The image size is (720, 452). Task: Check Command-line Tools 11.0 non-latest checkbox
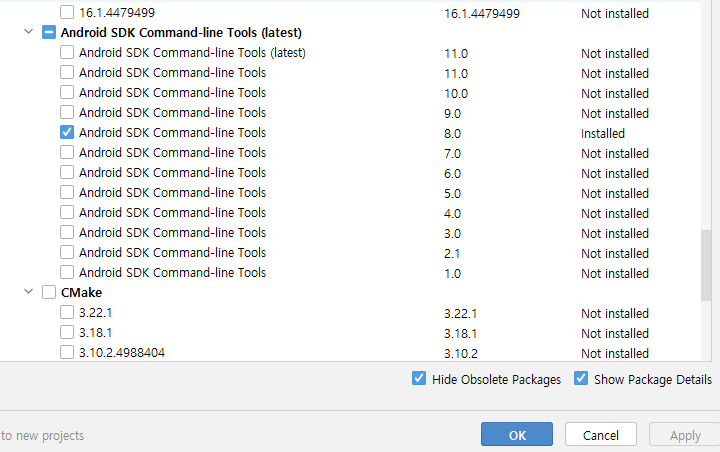tap(67, 72)
